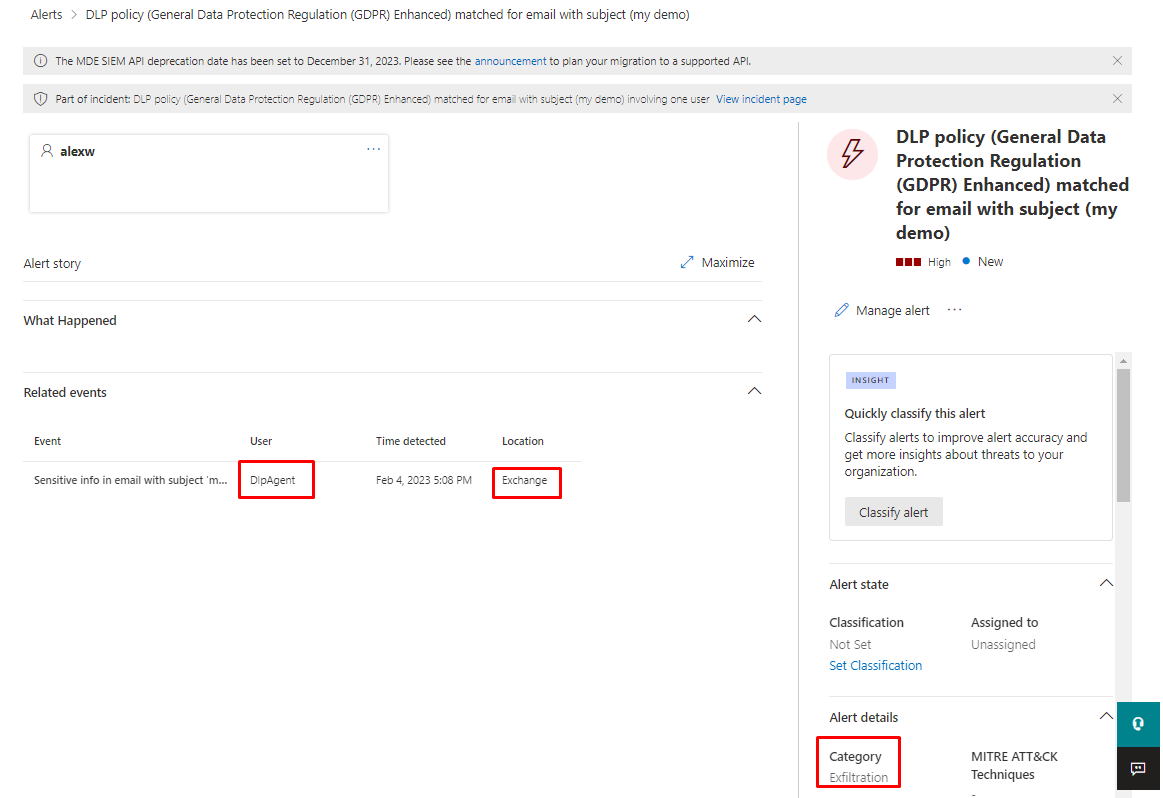Open more options next to Manage alert
The height and width of the screenshot is (798, 1163).
tap(954, 310)
